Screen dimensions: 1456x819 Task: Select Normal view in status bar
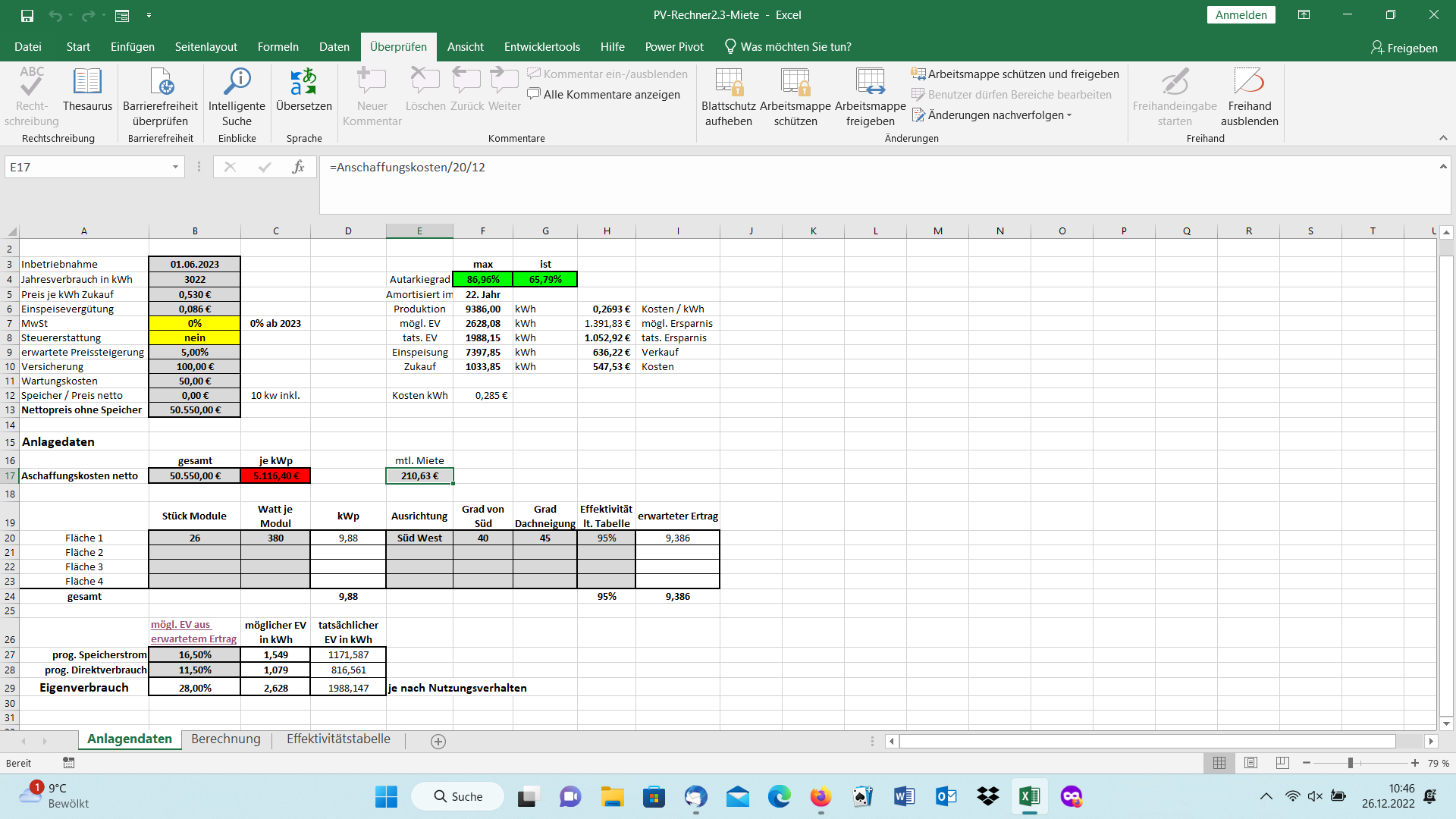[x=1219, y=763]
